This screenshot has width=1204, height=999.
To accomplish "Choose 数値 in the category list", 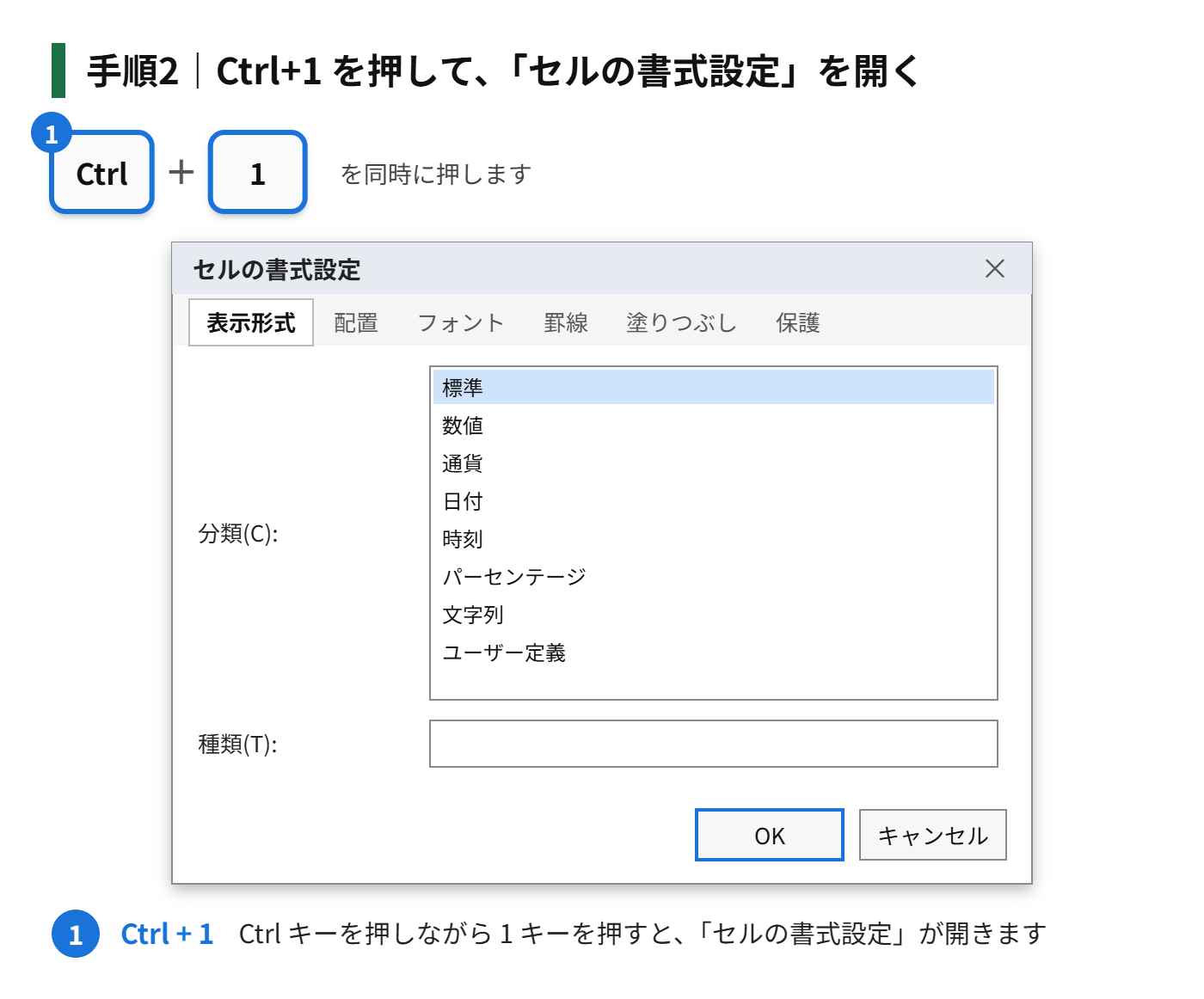I will click(714, 426).
